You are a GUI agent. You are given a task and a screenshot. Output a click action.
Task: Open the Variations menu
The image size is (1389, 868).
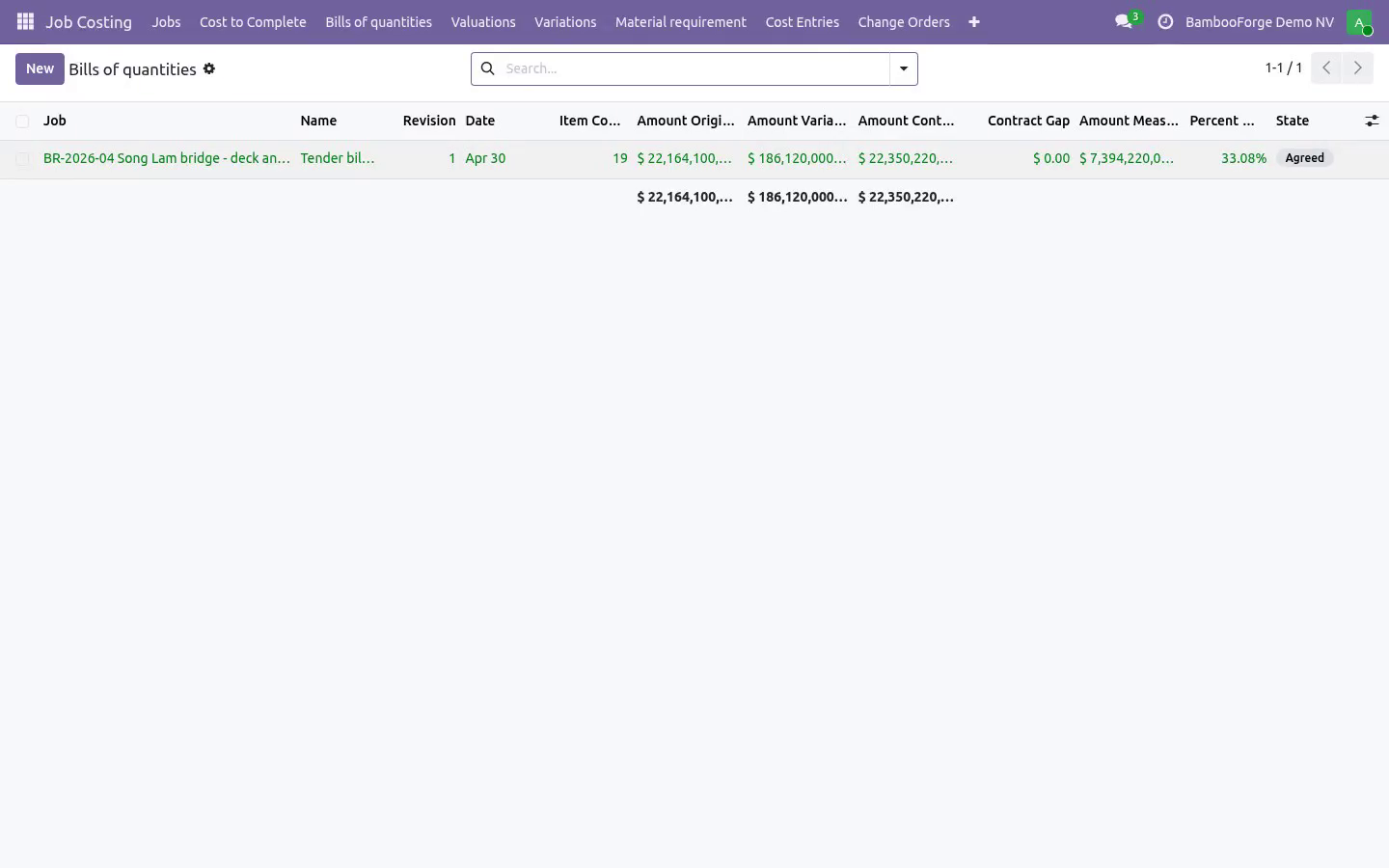pos(565,21)
